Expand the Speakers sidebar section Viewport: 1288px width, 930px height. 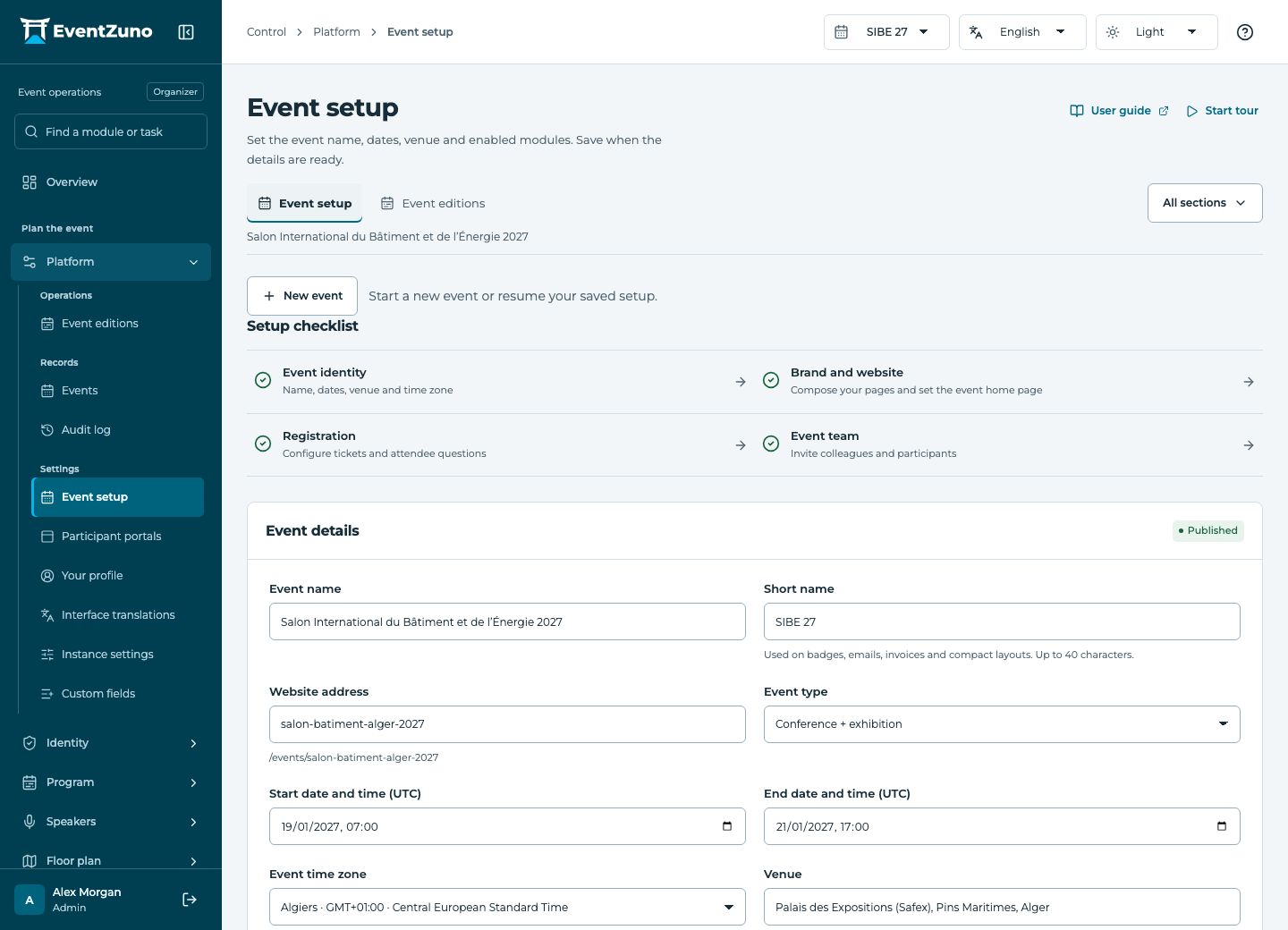tap(111, 822)
